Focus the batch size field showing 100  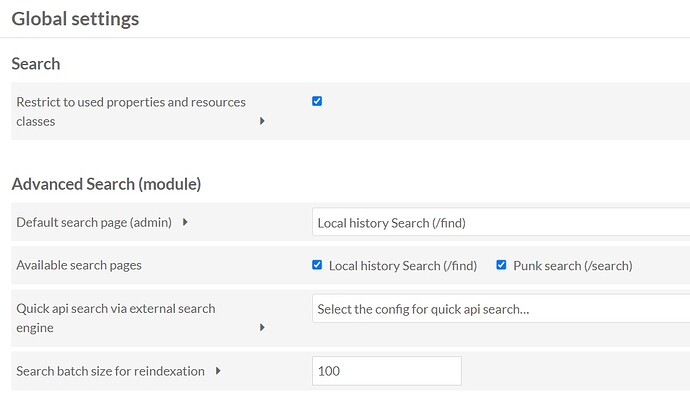pyautogui.click(x=387, y=371)
